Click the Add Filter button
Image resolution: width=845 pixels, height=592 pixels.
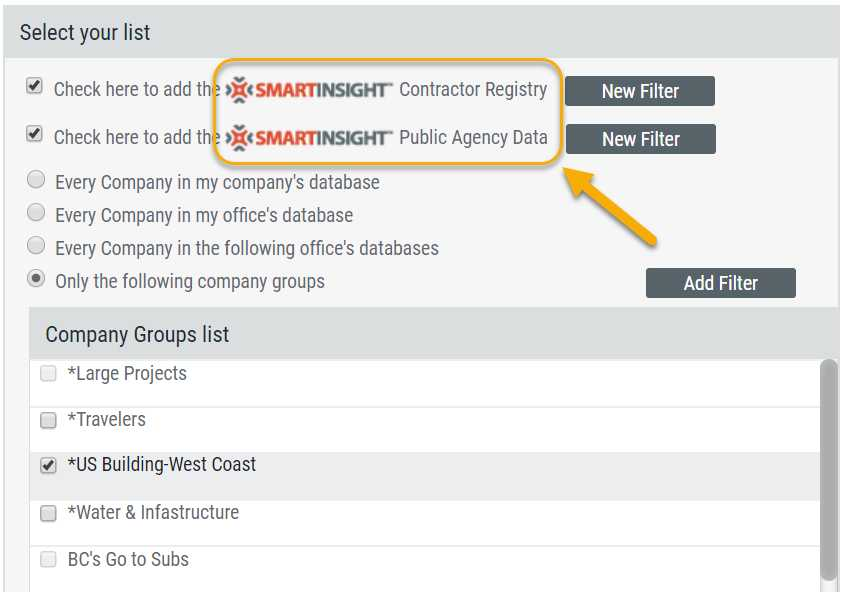[720, 283]
